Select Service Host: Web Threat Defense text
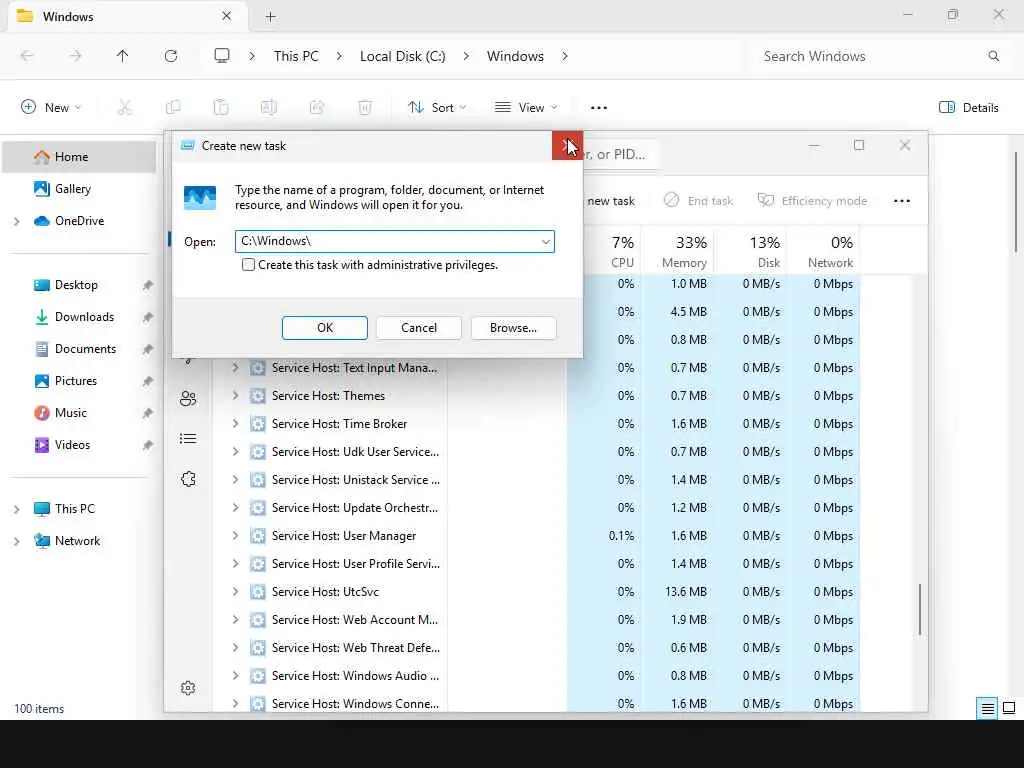Screen dimensions: 1024x768 356,648
